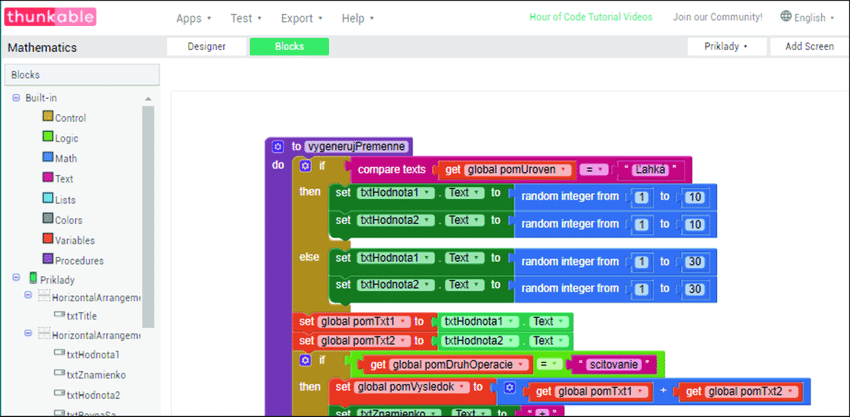Screen dimensions: 850x417
Task: Click the gear icon on the addition block
Action: [x=508, y=388]
